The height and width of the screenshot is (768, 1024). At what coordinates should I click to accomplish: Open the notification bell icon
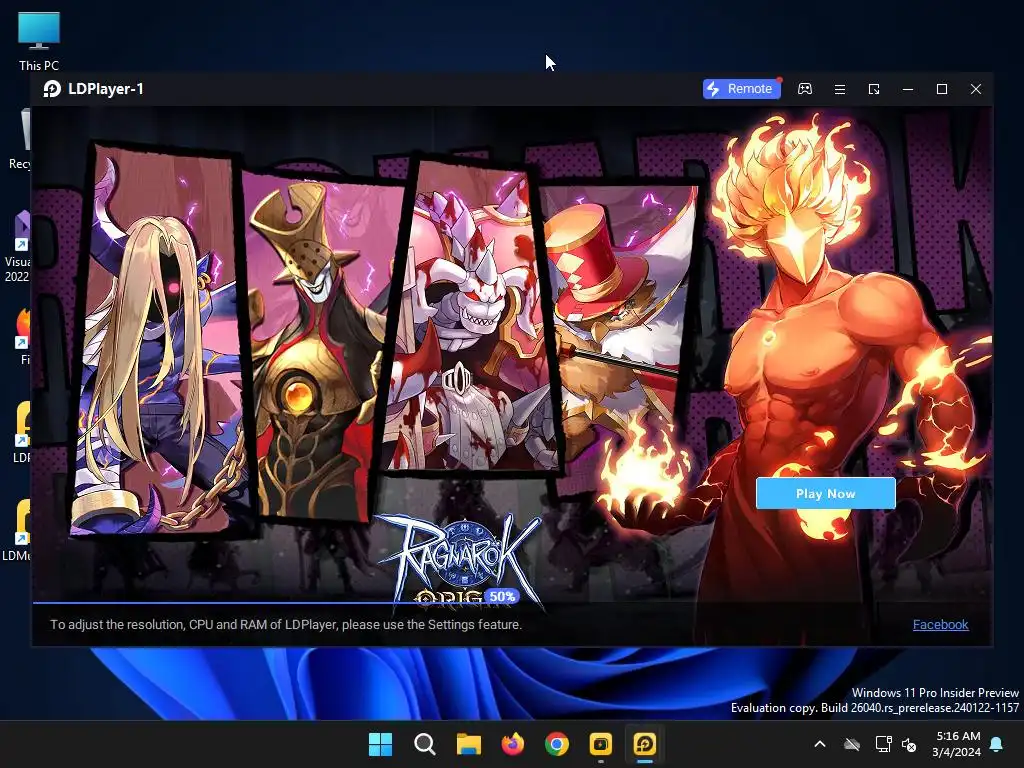pyautogui.click(x=997, y=744)
